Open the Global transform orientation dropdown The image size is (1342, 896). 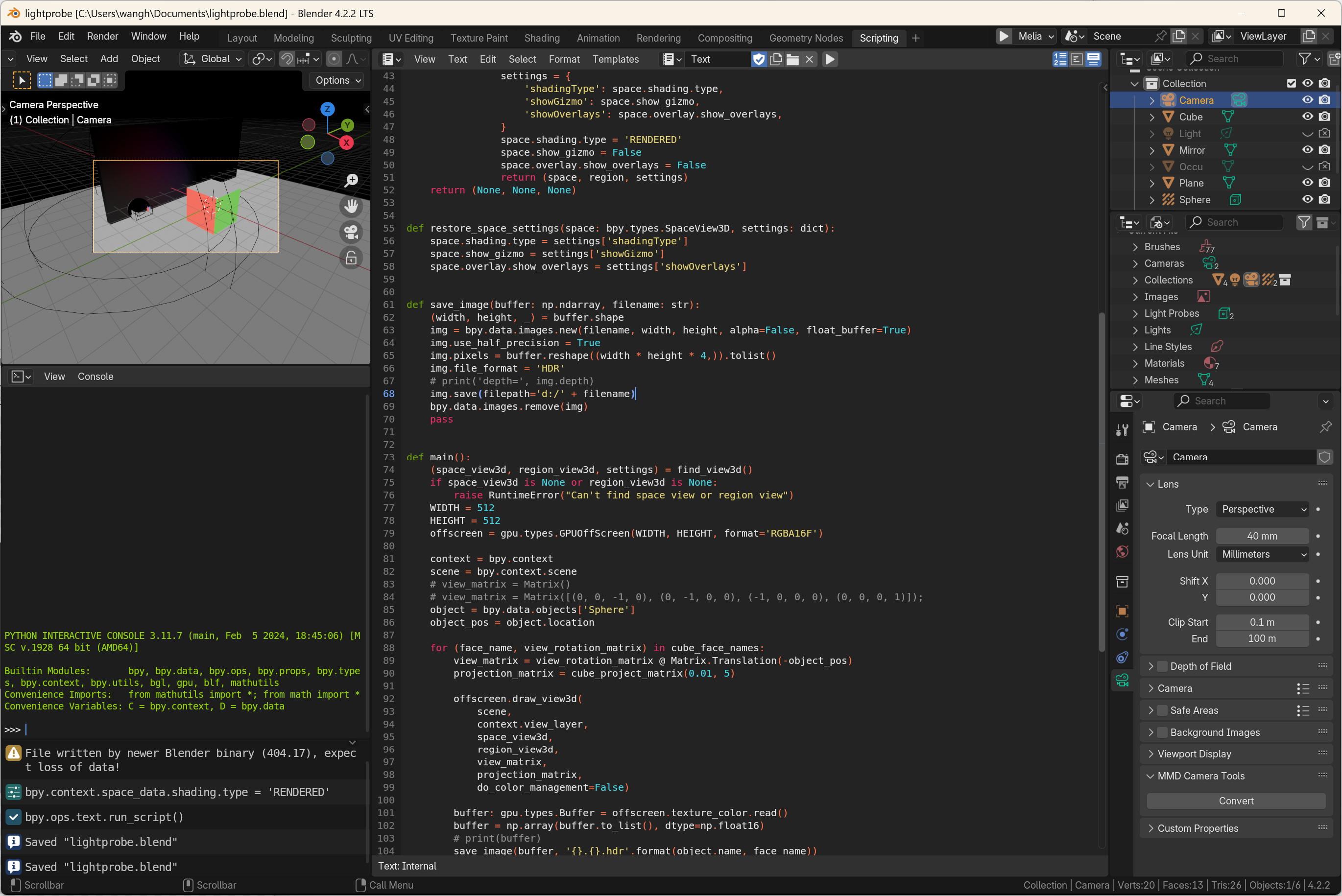212,59
